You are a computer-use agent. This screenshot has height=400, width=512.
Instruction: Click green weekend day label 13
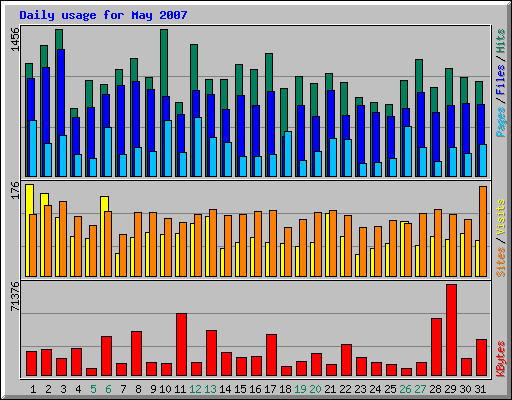coord(210,389)
